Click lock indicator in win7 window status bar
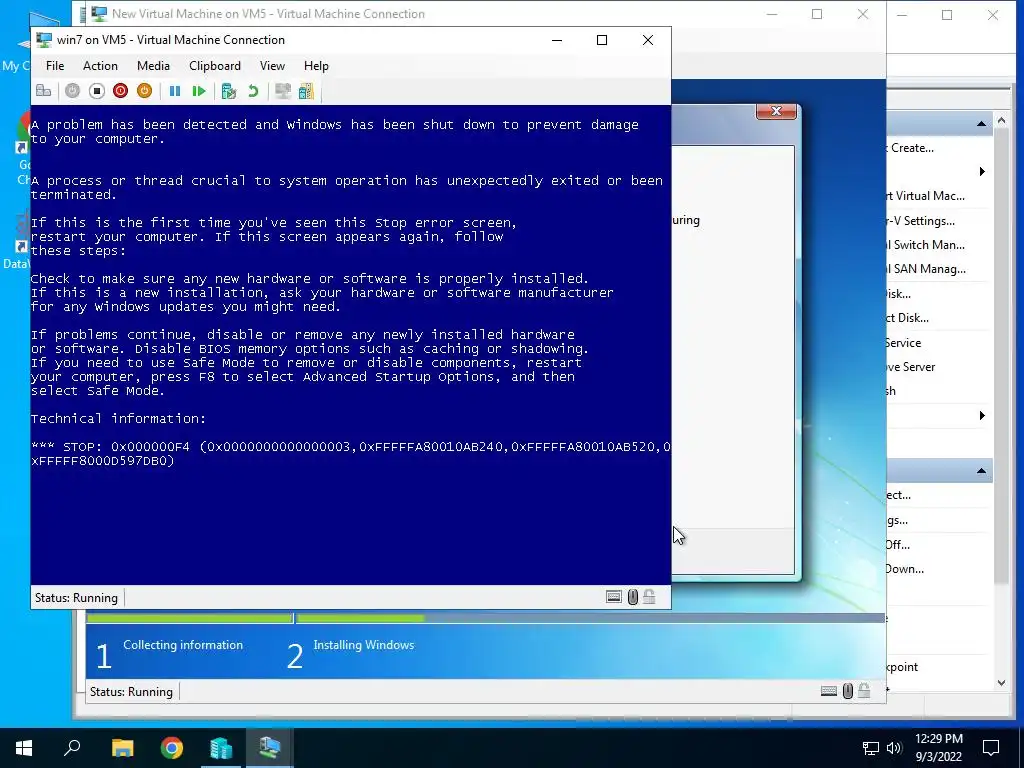 pos(649,596)
